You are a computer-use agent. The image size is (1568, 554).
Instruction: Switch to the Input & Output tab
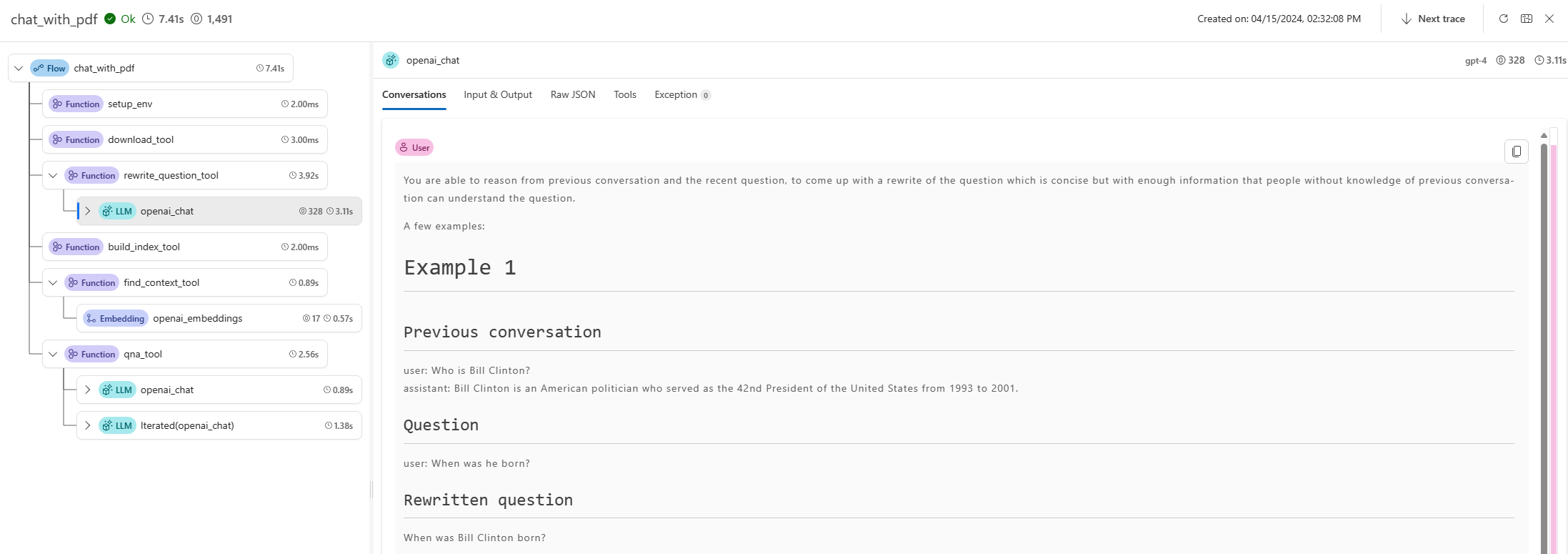(497, 94)
